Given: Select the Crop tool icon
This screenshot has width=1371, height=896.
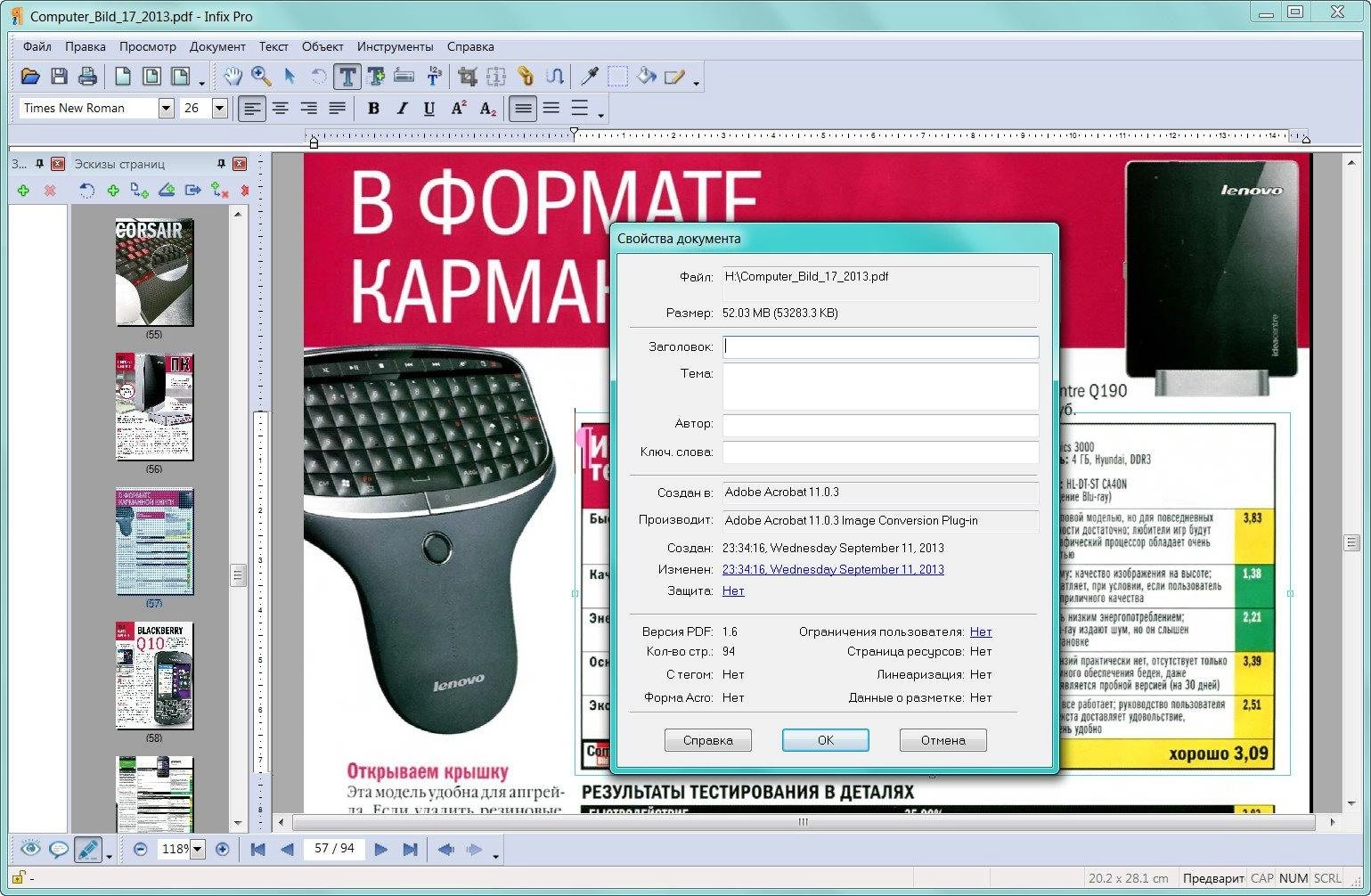Looking at the screenshot, I should pyautogui.click(x=468, y=77).
